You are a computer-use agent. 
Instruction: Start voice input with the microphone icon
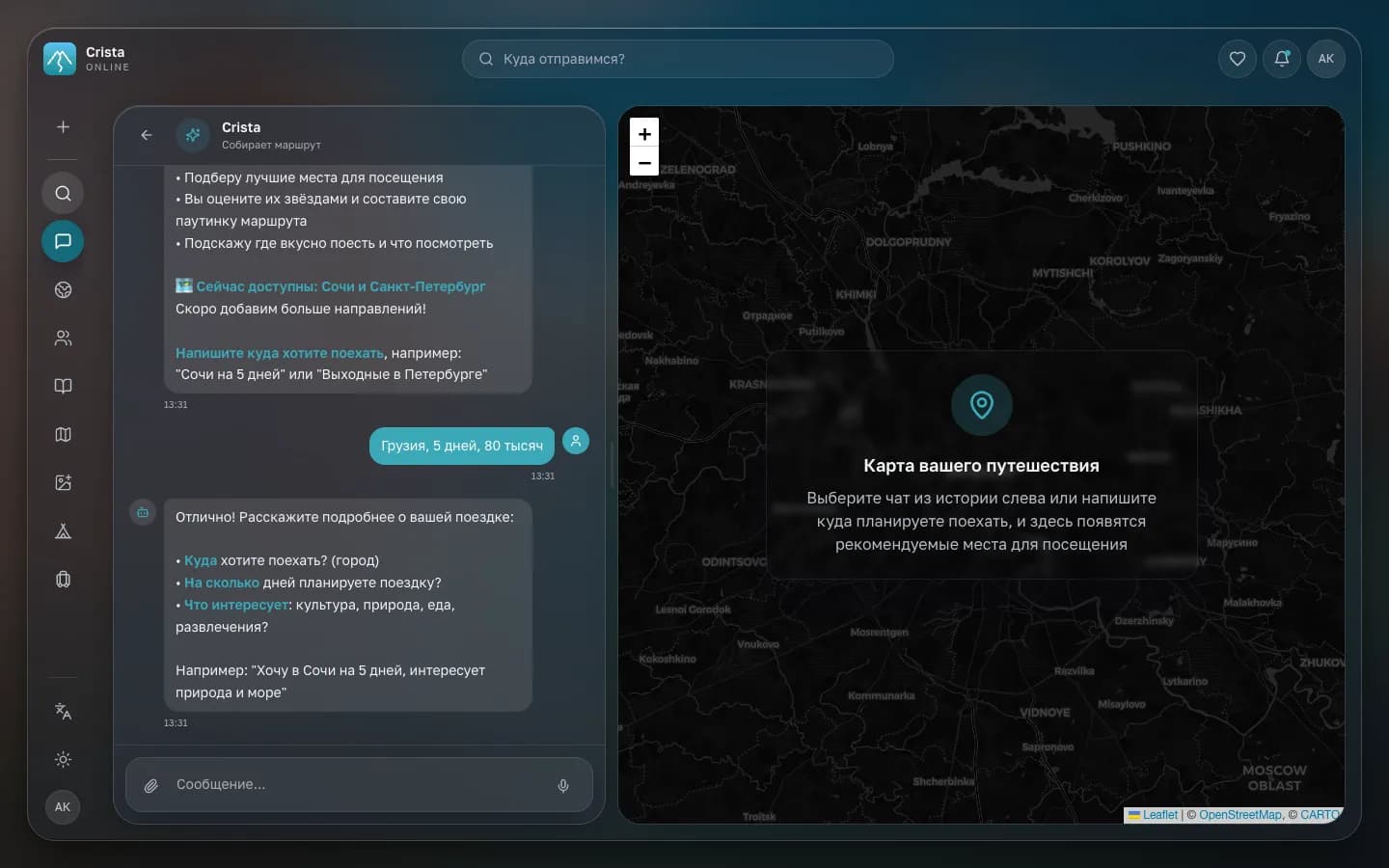(x=563, y=785)
